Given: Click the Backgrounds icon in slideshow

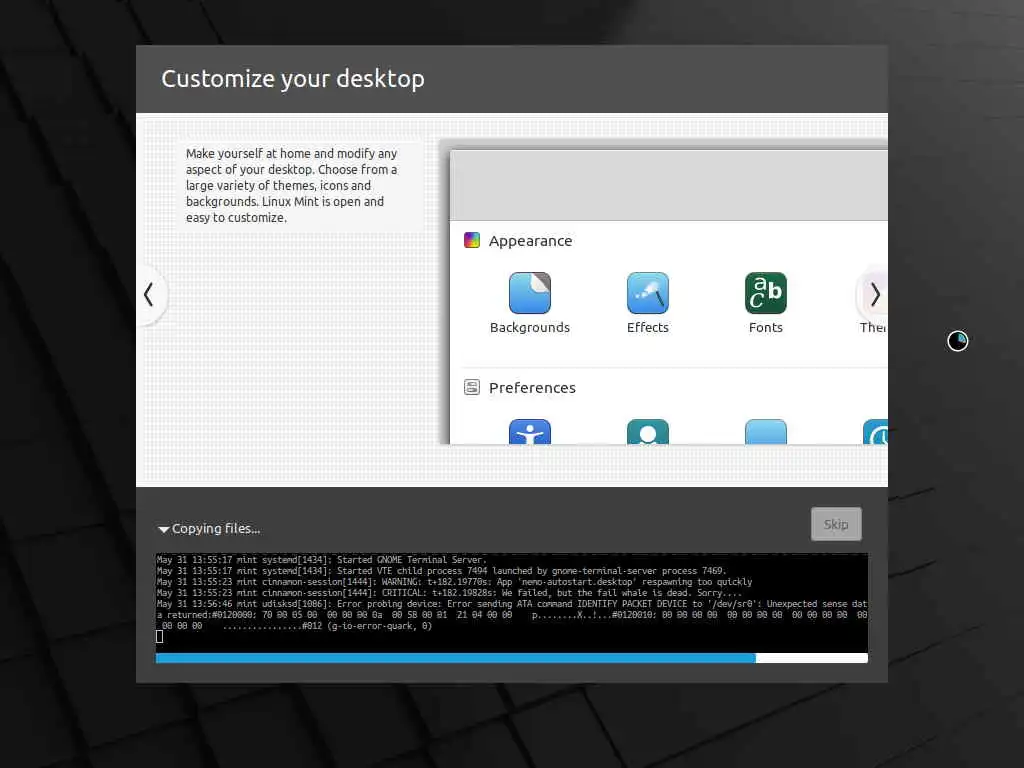Looking at the screenshot, I should 530,293.
